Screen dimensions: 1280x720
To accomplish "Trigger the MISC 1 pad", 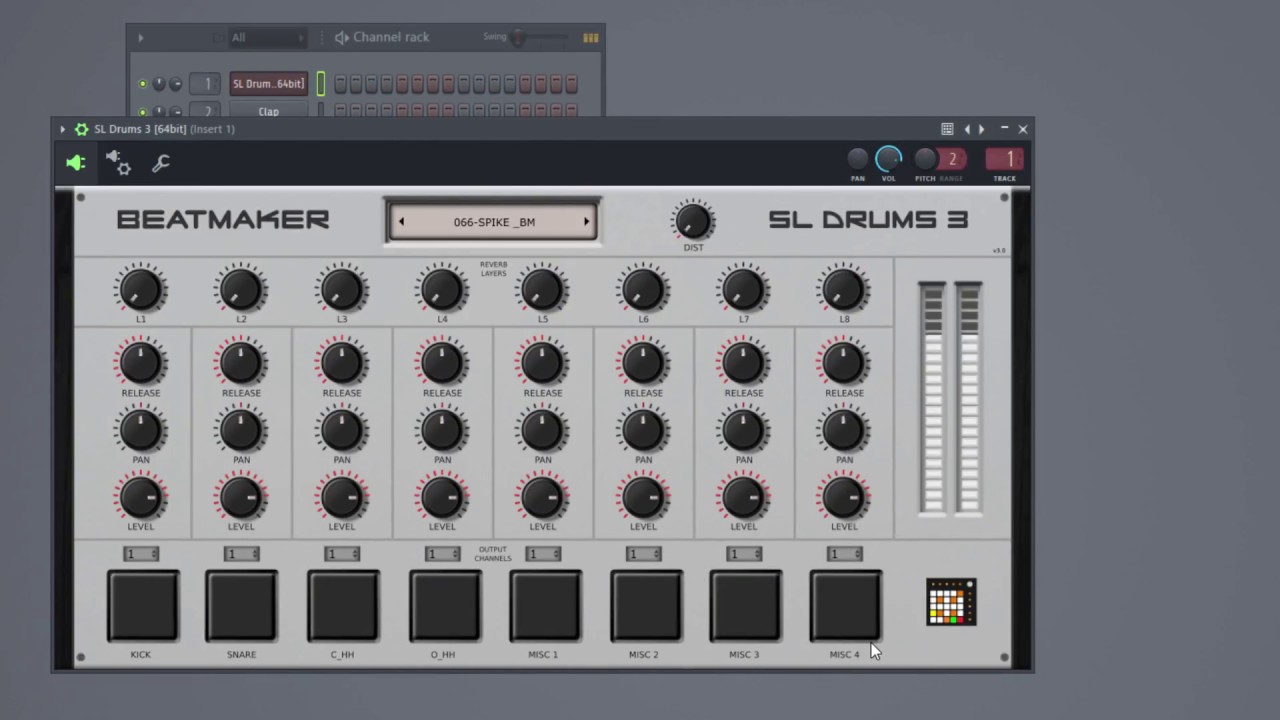I will (x=545, y=605).
